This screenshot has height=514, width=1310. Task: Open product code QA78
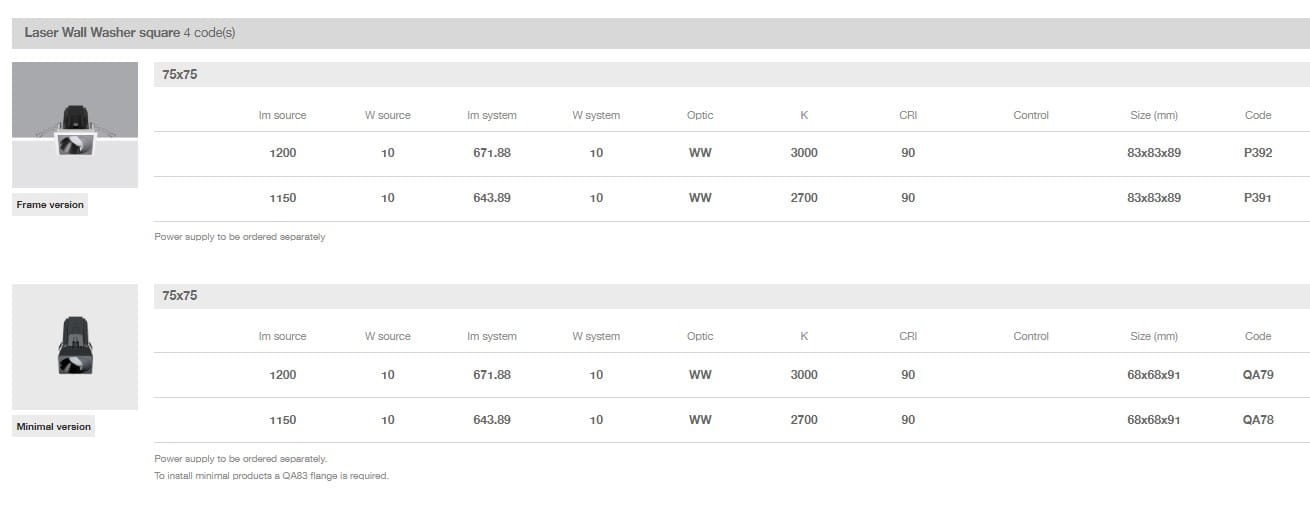coord(1258,420)
